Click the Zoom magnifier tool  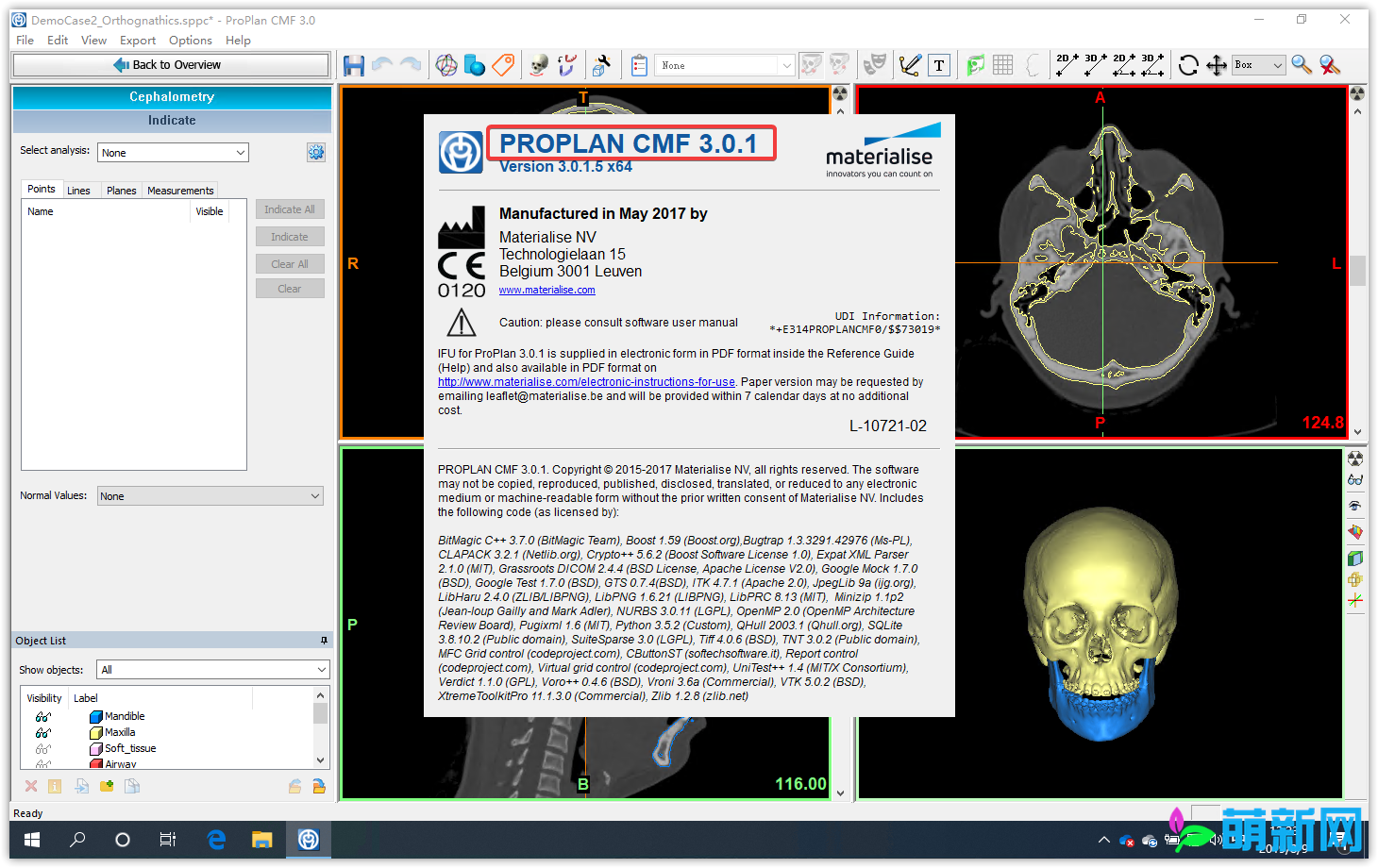tap(1302, 64)
